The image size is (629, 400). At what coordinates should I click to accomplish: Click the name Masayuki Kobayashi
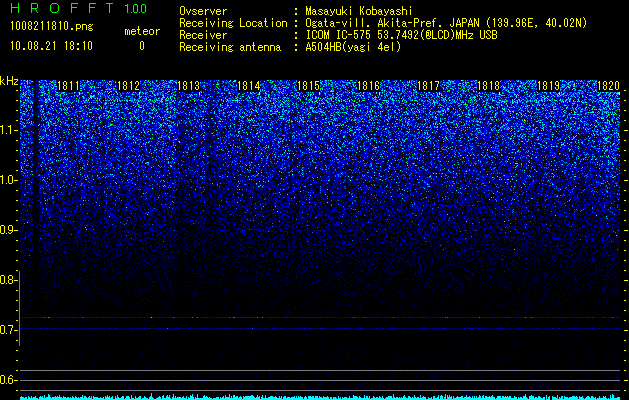359,11
